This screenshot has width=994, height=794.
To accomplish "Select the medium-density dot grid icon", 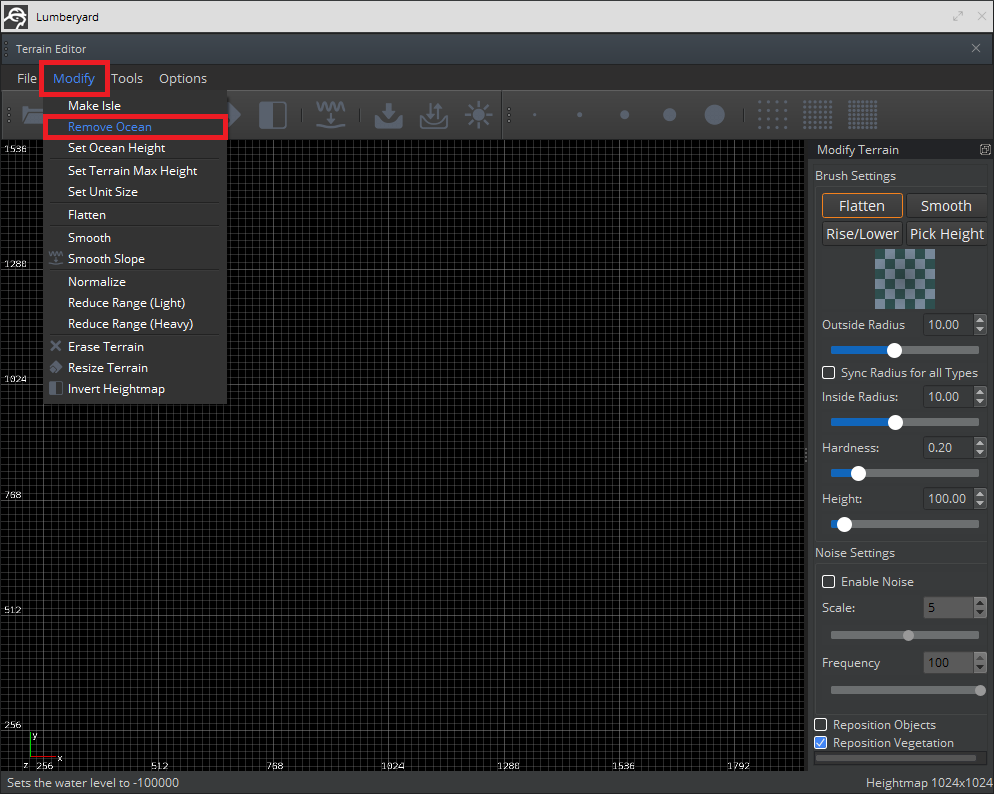I will [818, 115].
